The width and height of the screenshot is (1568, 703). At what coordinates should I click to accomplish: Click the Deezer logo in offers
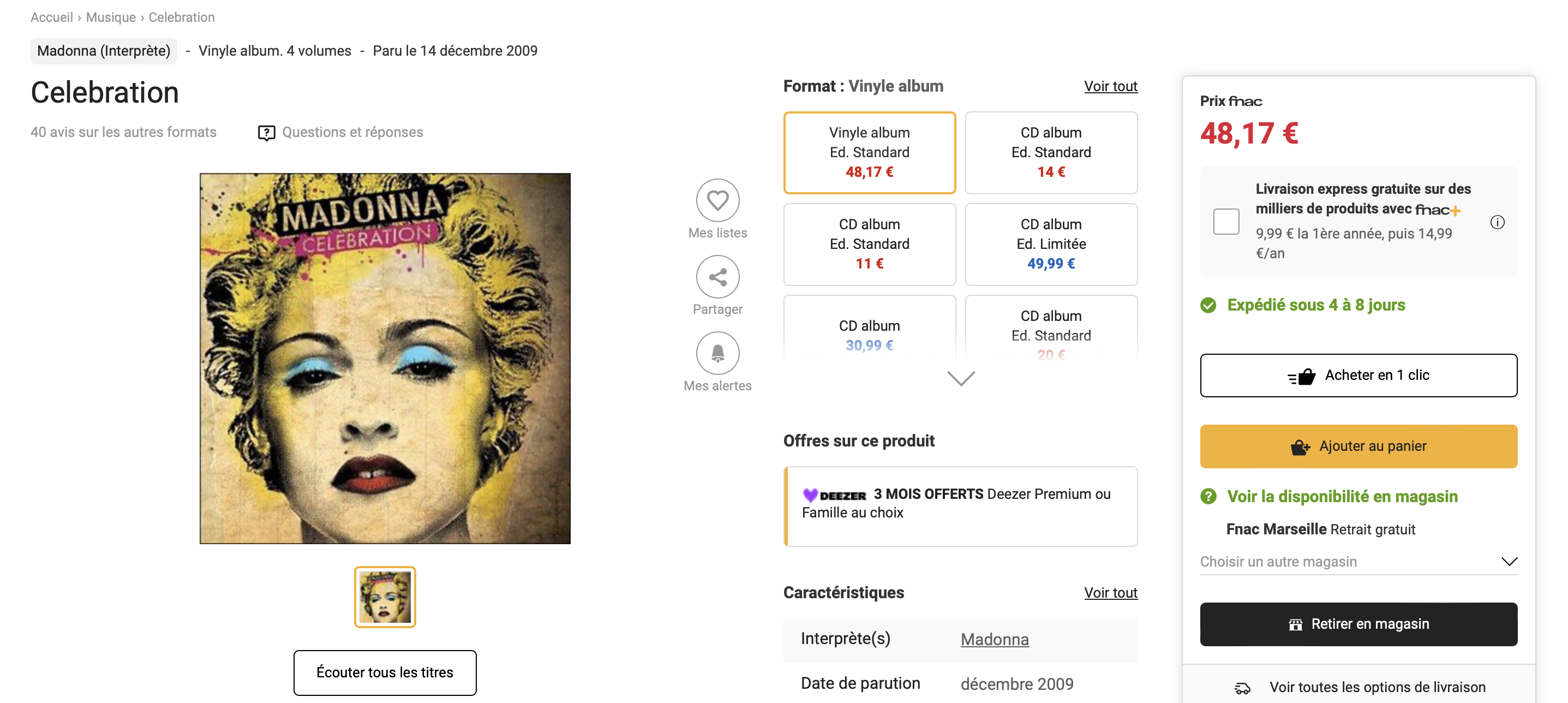(x=835, y=495)
